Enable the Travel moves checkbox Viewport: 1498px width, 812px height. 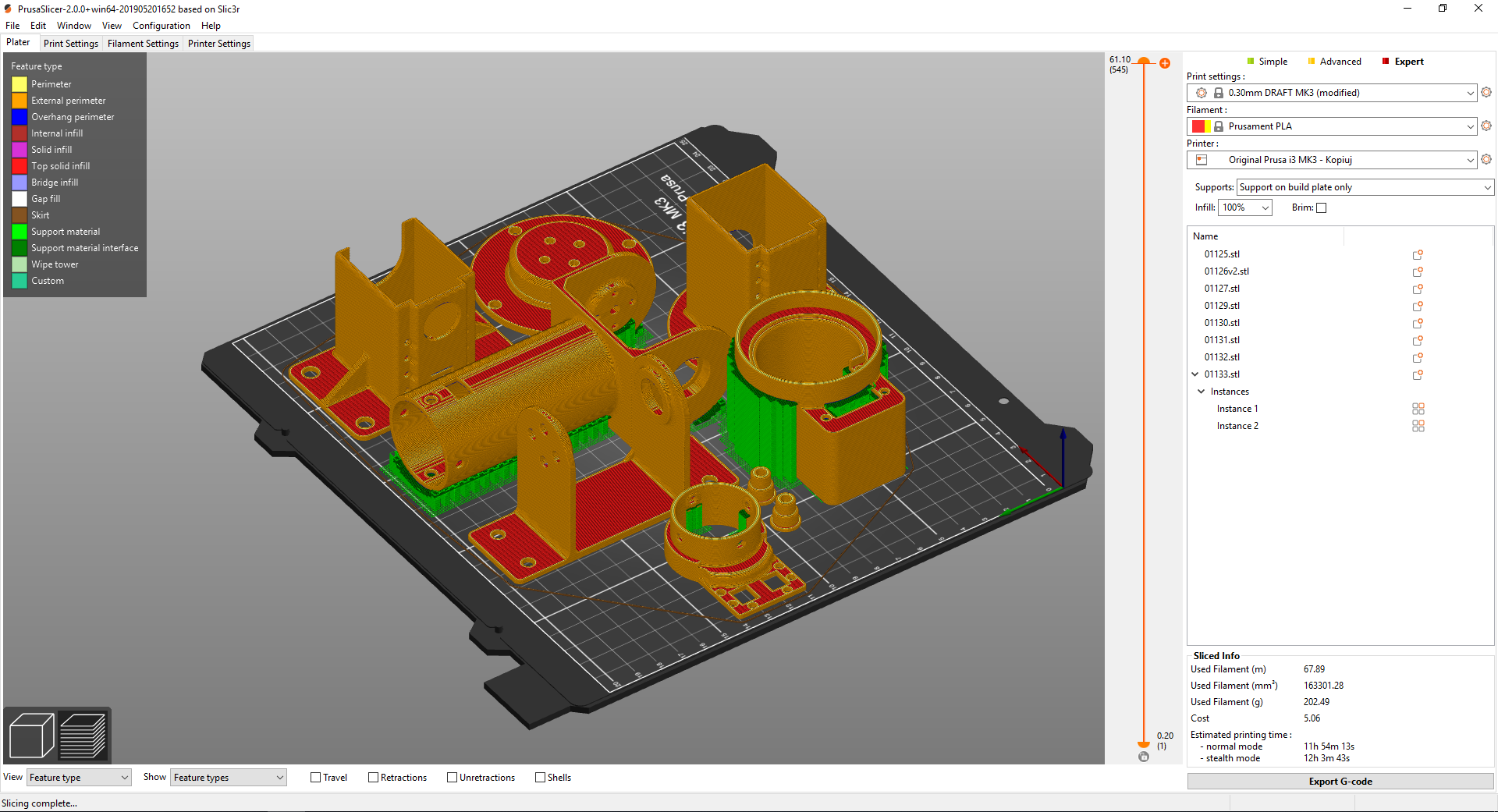pos(316,778)
